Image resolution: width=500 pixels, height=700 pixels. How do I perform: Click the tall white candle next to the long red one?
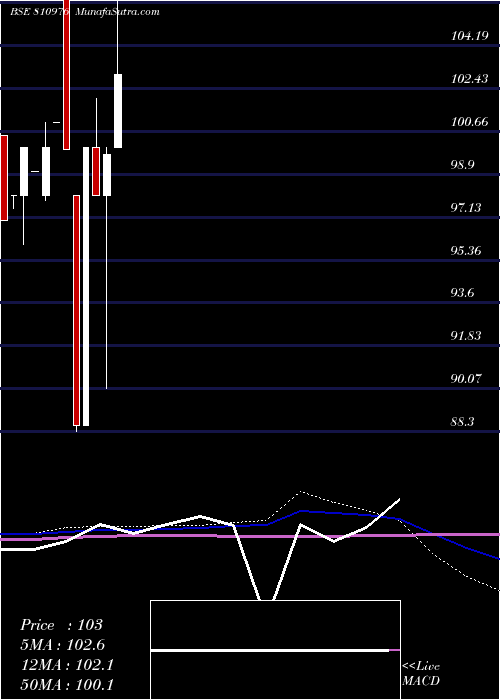[86, 286]
